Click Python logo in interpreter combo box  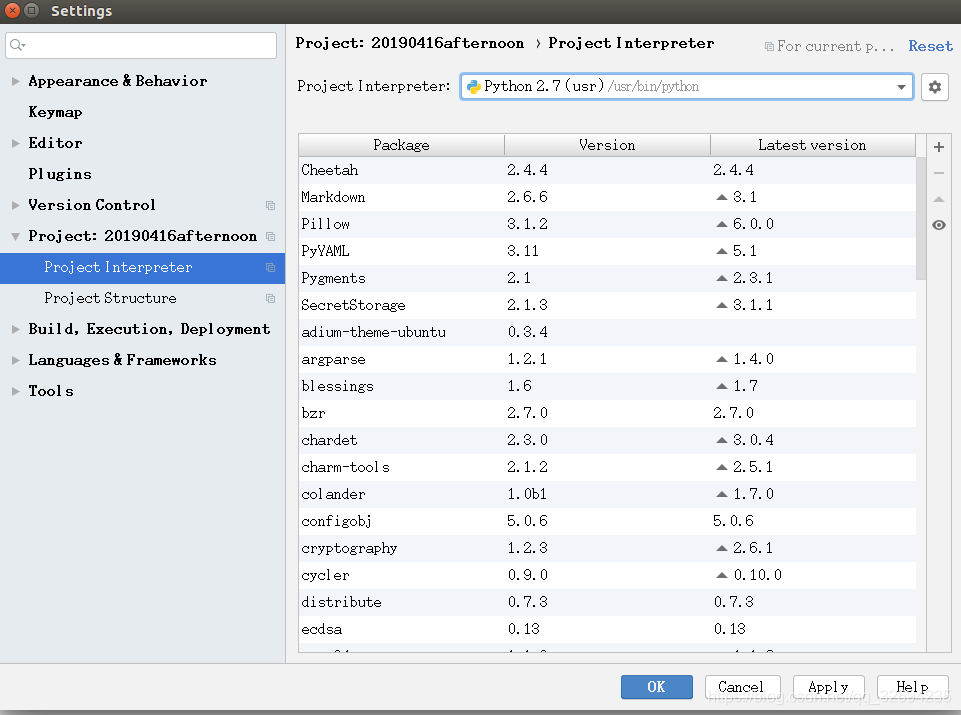(474, 86)
